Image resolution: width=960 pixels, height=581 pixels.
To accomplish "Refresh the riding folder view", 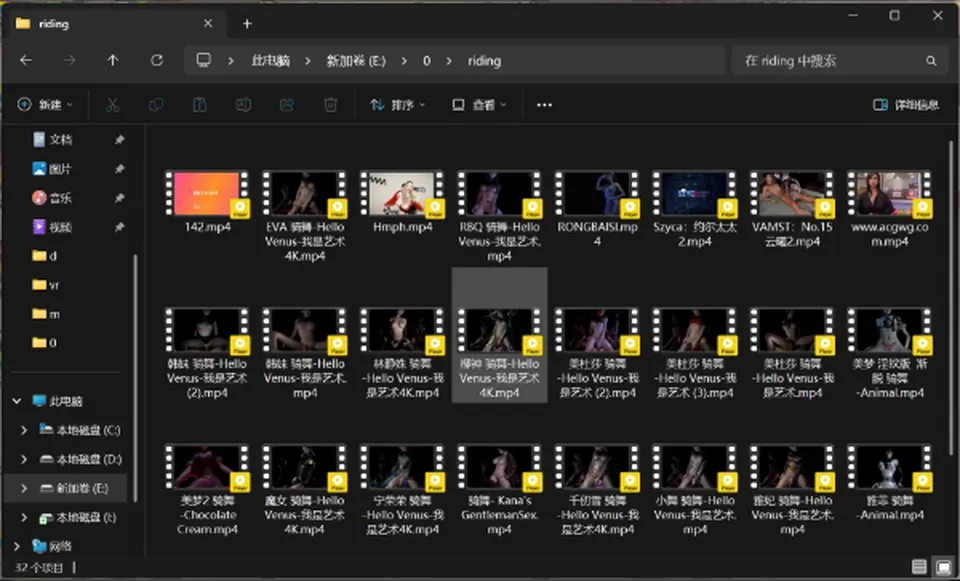I will (157, 60).
